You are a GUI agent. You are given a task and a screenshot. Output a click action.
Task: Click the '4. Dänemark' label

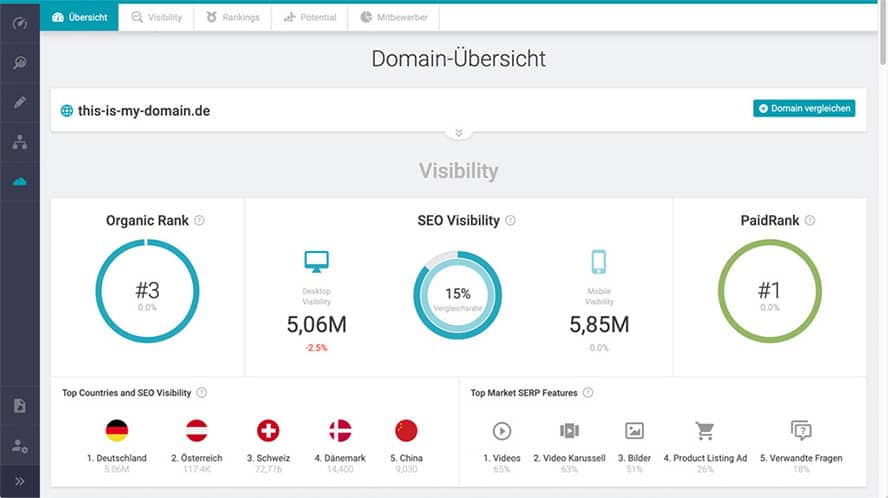pos(340,458)
